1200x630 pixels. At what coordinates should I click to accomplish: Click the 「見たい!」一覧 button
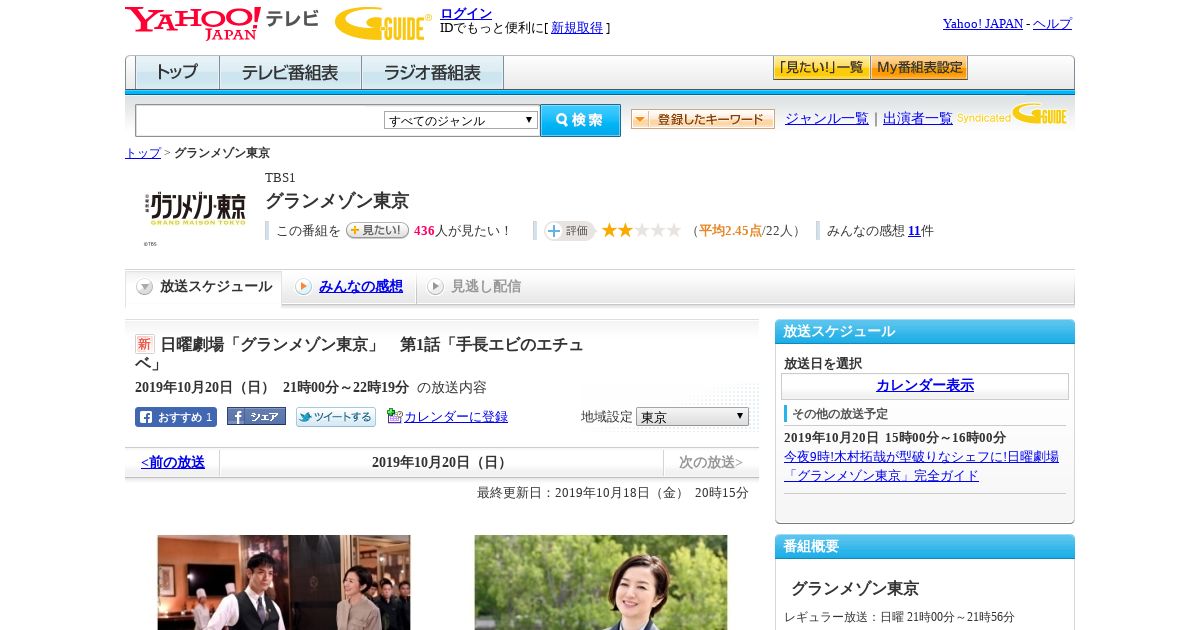click(821, 68)
